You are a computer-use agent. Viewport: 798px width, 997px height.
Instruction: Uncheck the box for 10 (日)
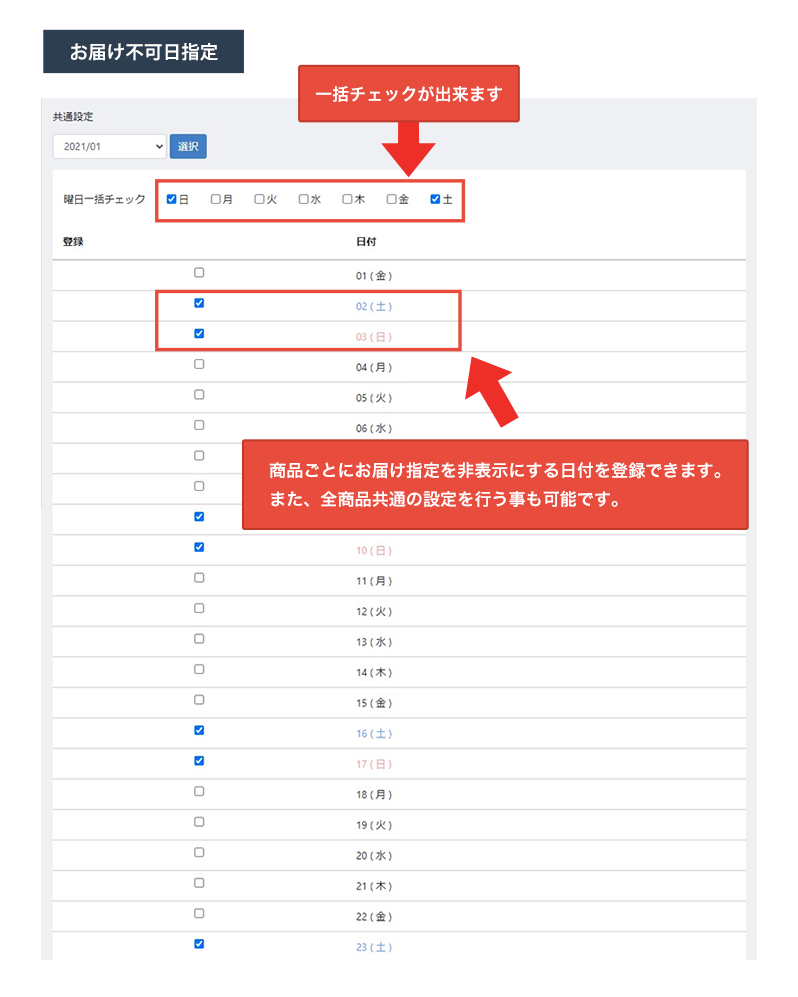click(199, 547)
